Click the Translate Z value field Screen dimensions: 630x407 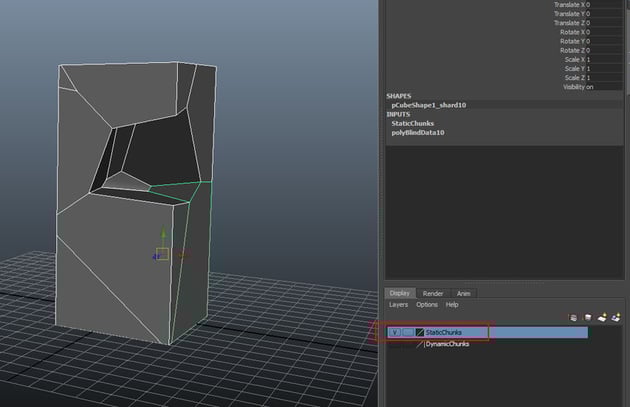(x=604, y=23)
